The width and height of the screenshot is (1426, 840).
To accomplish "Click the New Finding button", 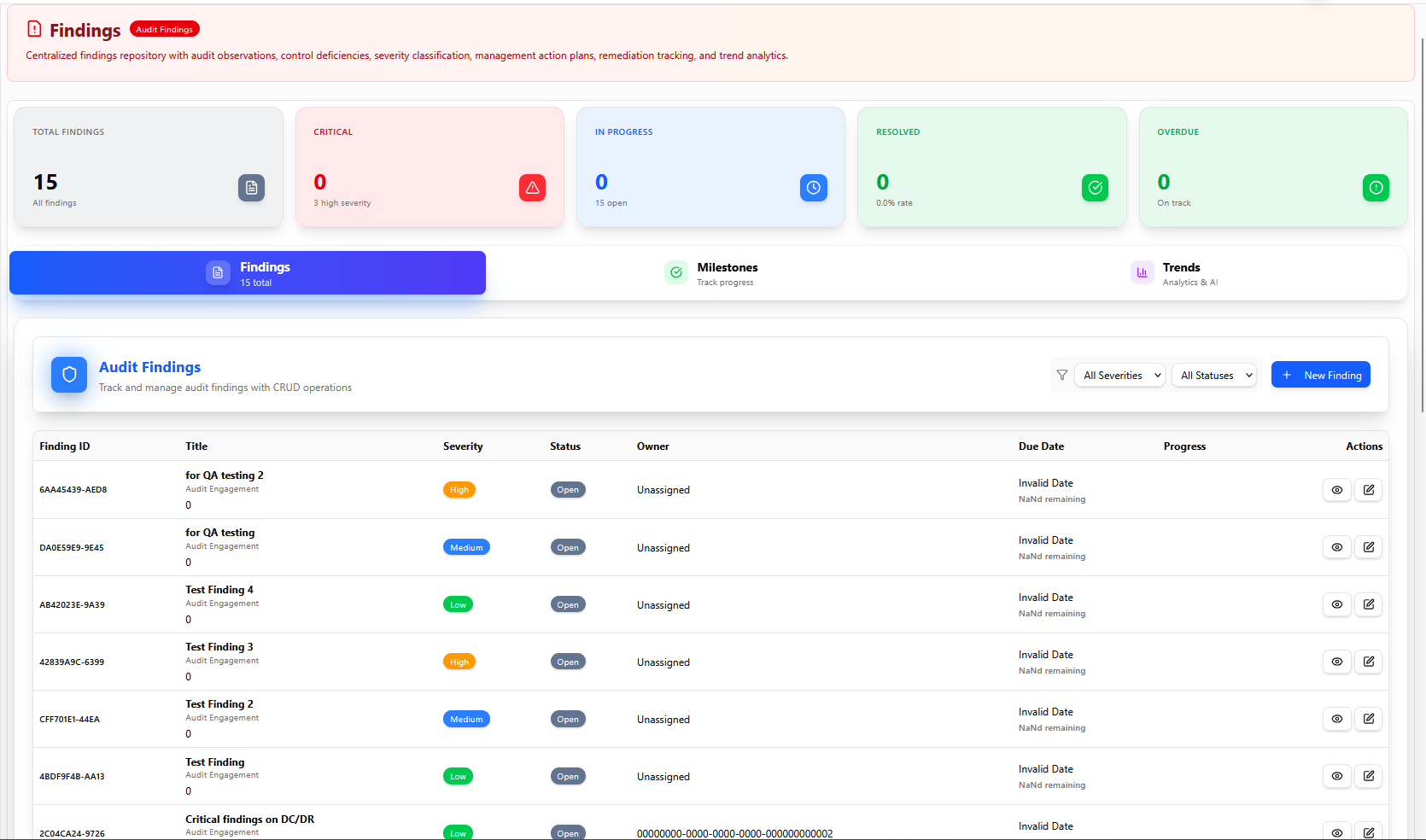I will 1320,375.
